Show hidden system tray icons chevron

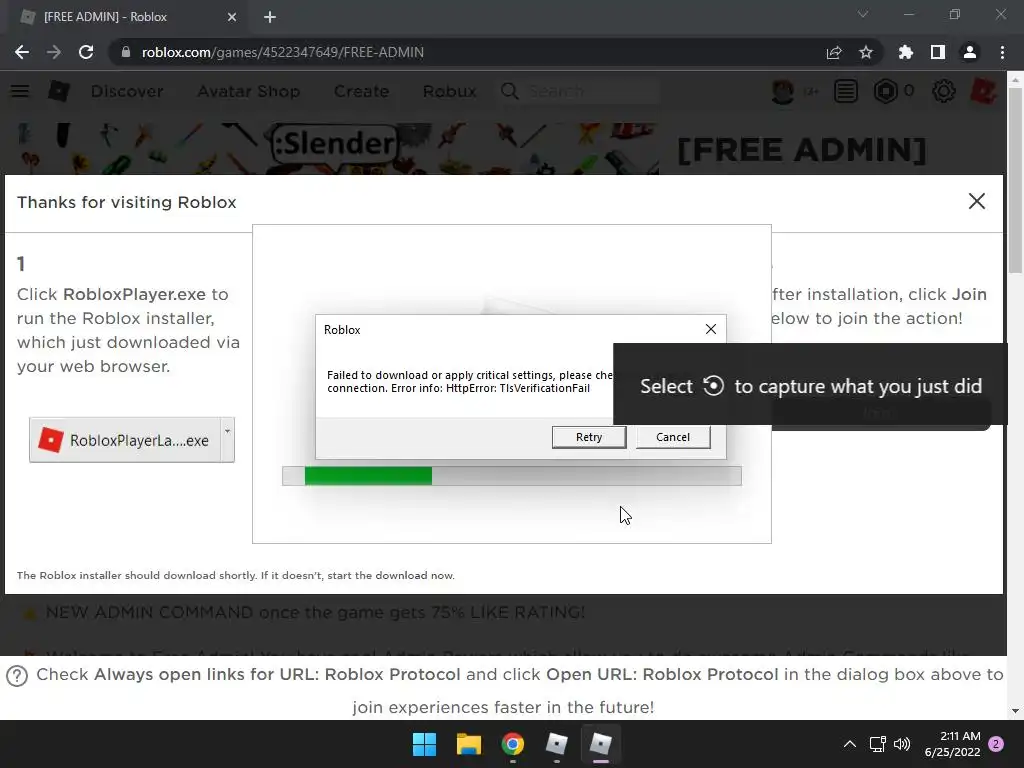tap(850, 744)
